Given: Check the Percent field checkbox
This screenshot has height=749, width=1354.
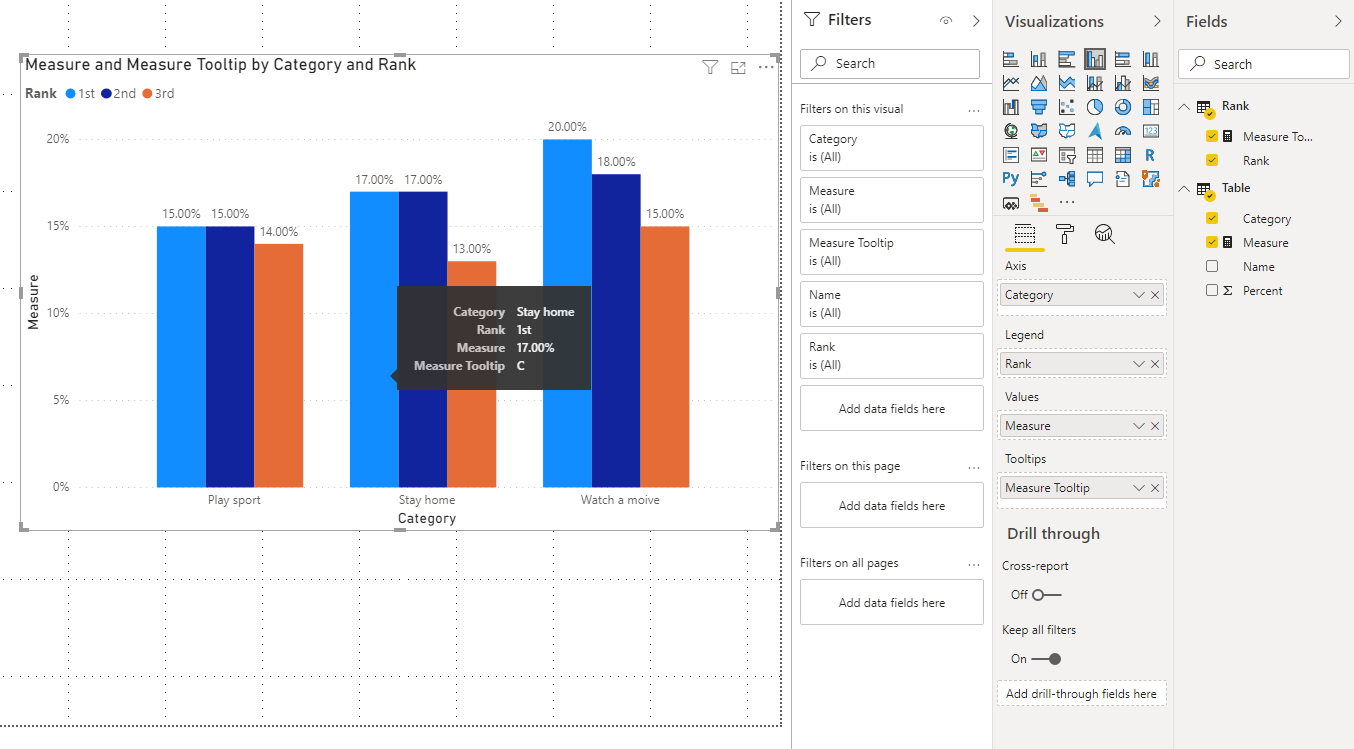Looking at the screenshot, I should point(1212,290).
